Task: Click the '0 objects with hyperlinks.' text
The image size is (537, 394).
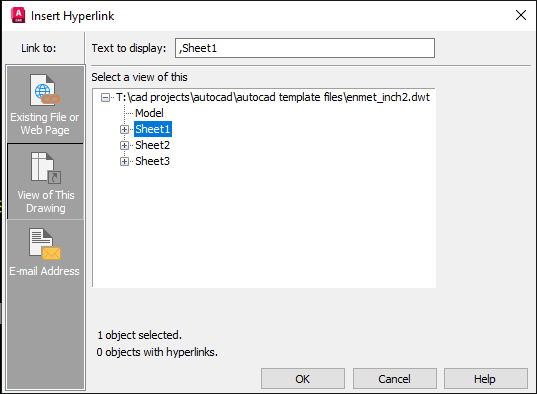Action: pyautogui.click(x=157, y=352)
